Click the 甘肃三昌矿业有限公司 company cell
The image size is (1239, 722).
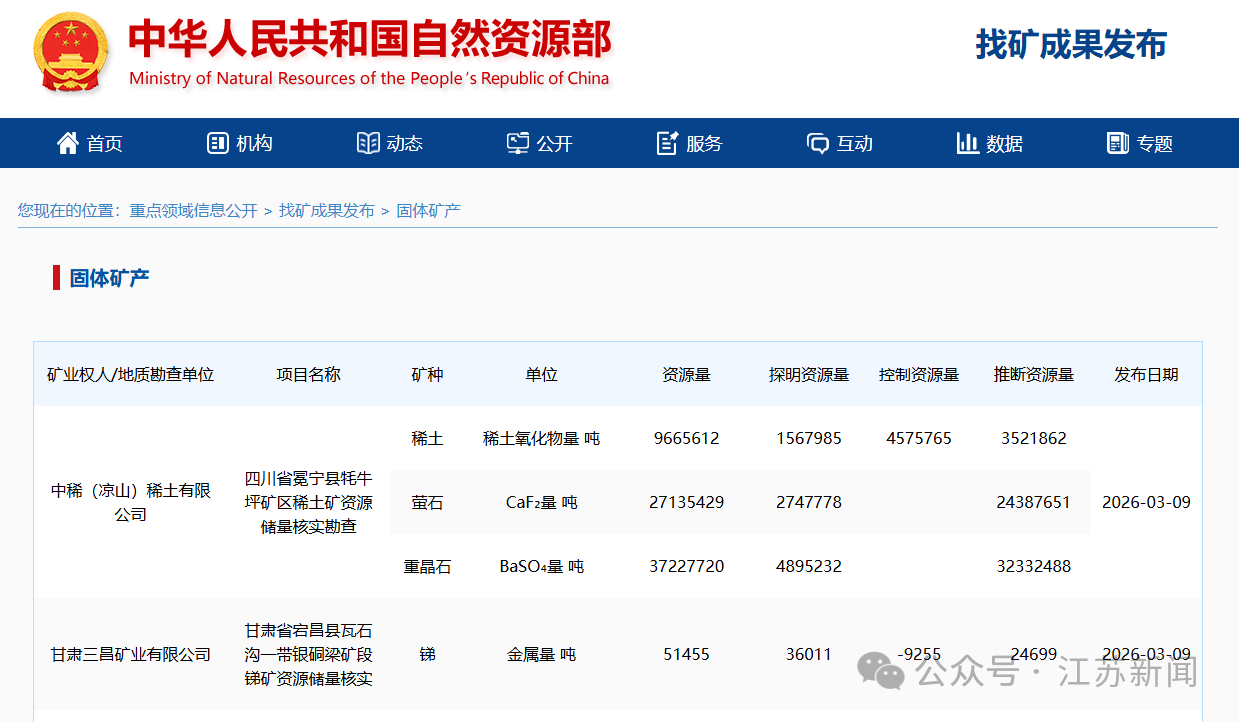131,655
